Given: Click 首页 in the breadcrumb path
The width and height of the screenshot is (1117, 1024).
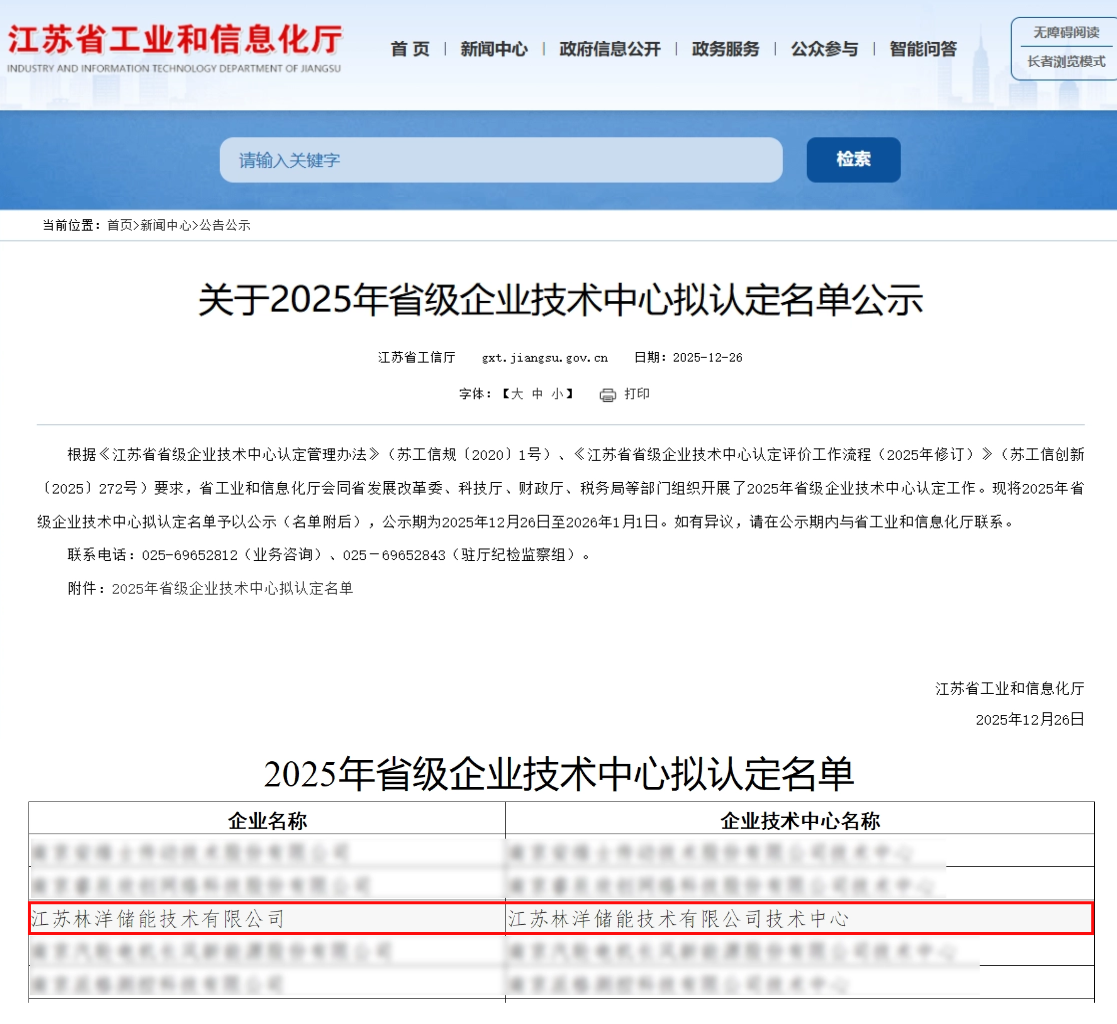Looking at the screenshot, I should 120,226.
